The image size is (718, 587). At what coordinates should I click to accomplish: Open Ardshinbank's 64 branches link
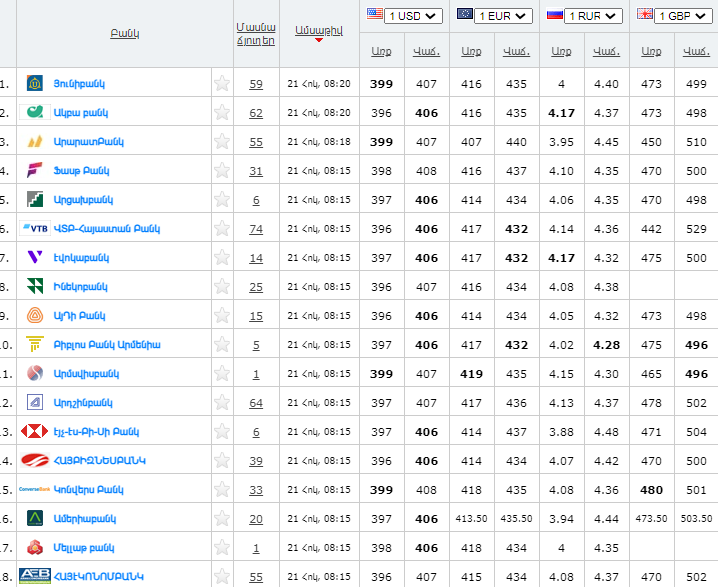(256, 403)
